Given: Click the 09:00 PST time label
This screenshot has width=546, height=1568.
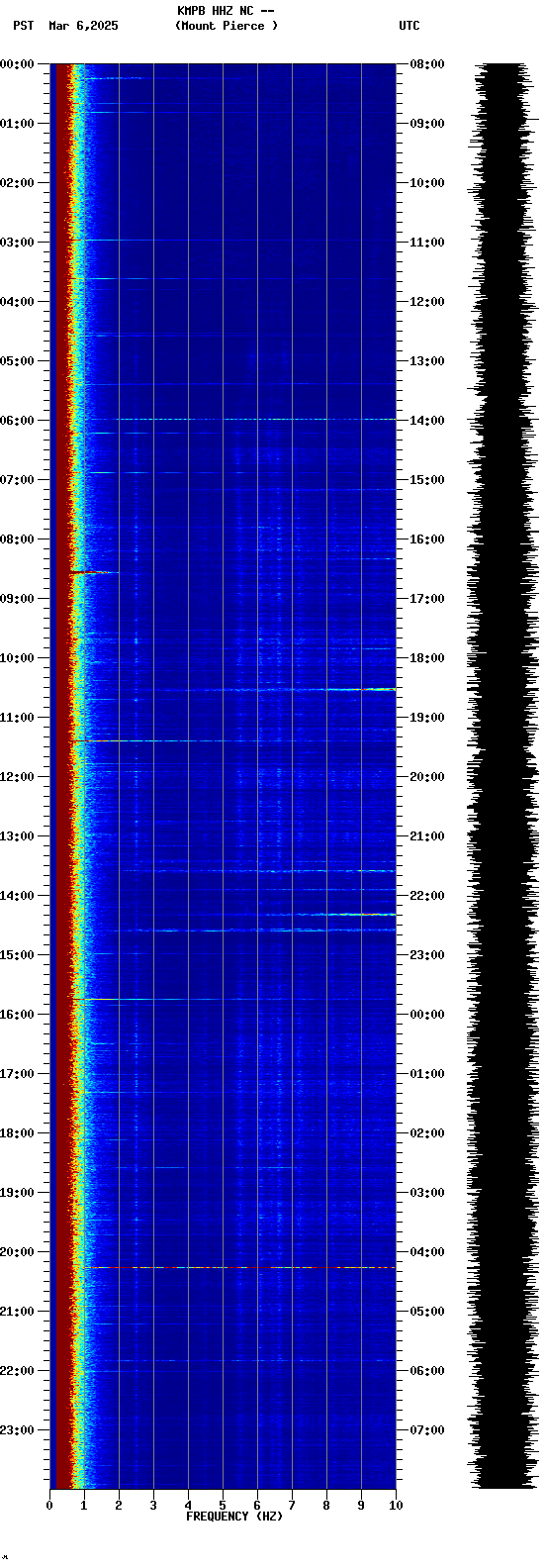Looking at the screenshot, I should 17,599.
